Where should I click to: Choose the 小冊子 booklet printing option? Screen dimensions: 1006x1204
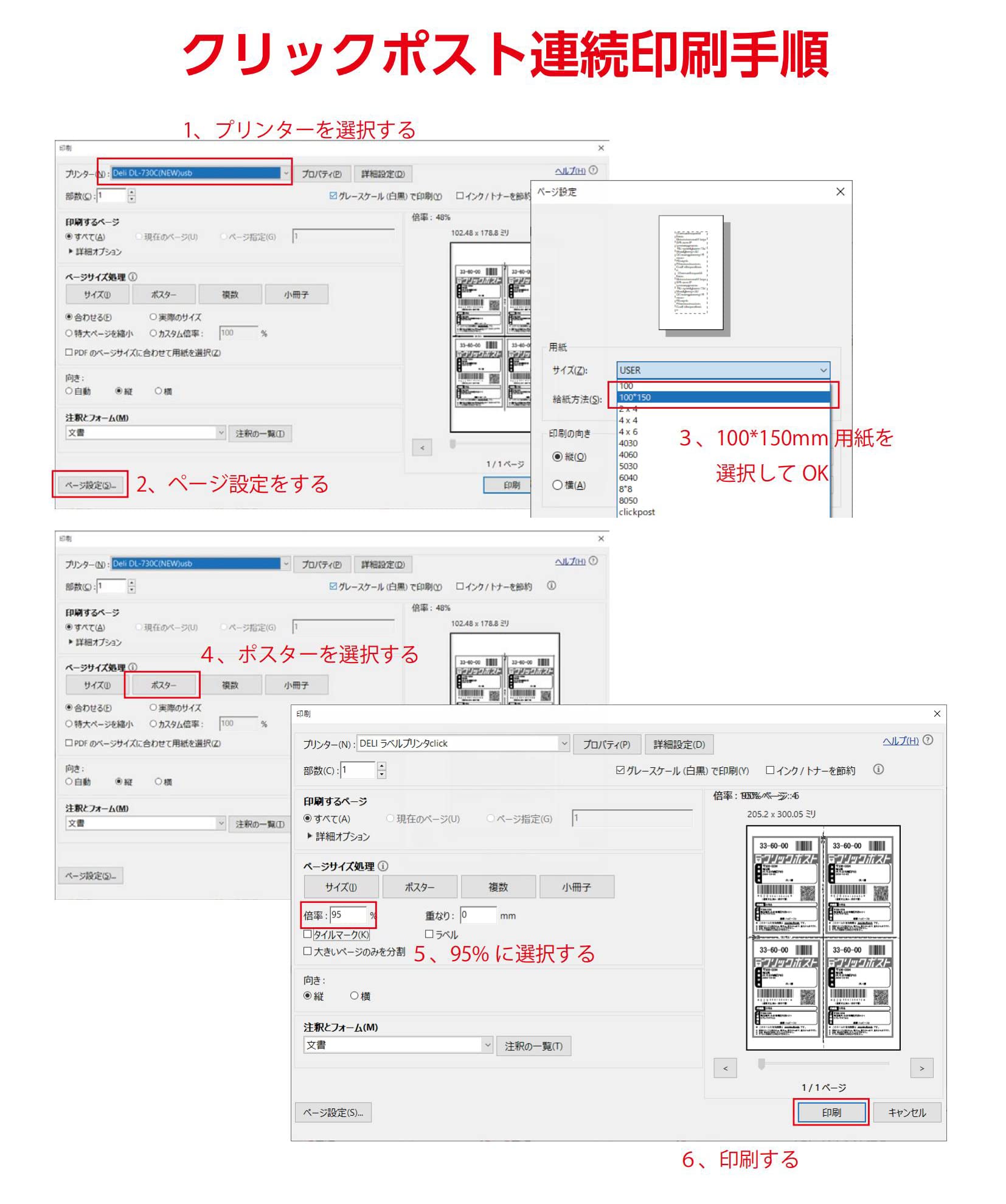575,886
